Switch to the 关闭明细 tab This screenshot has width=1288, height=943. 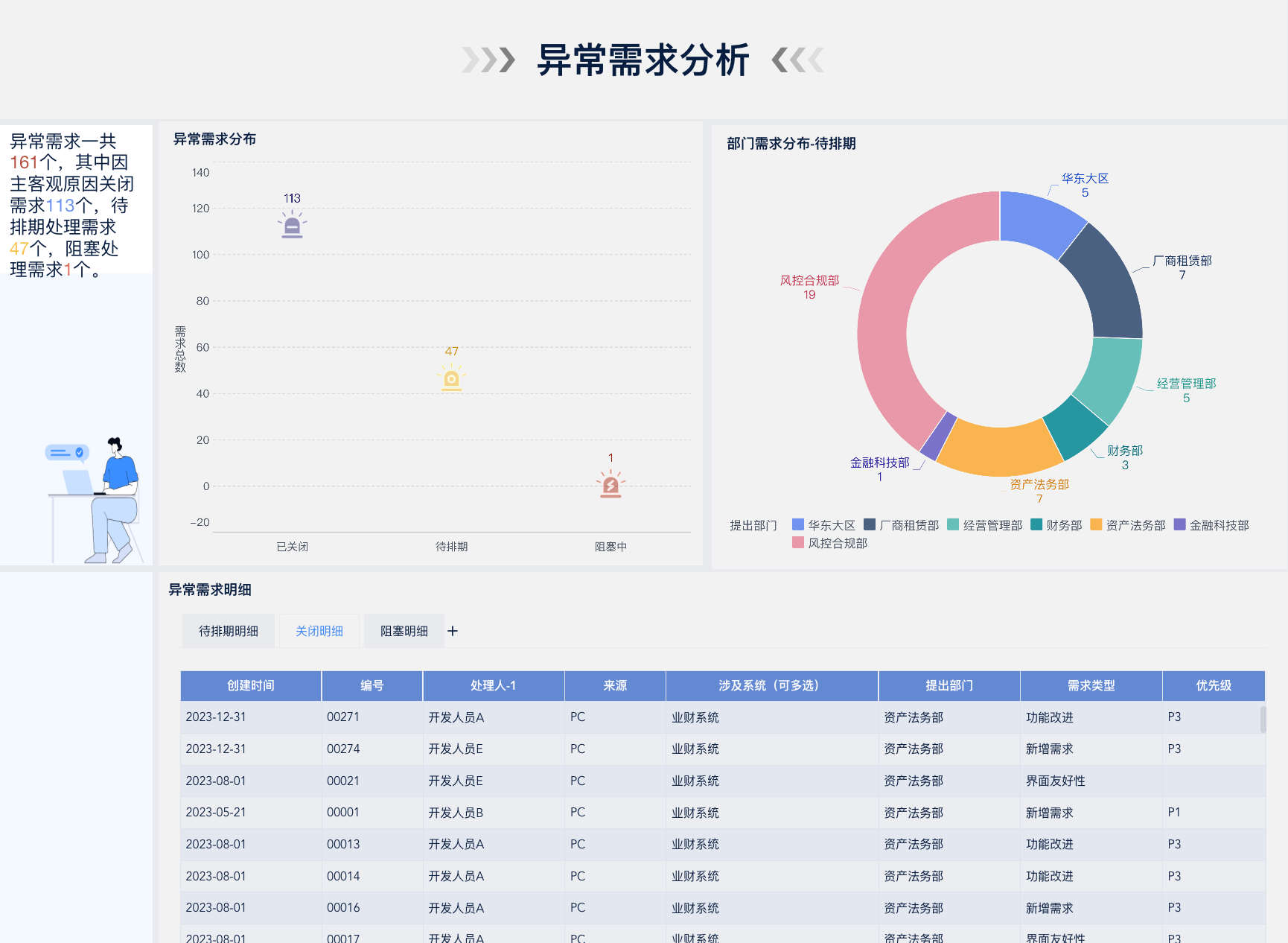(319, 631)
